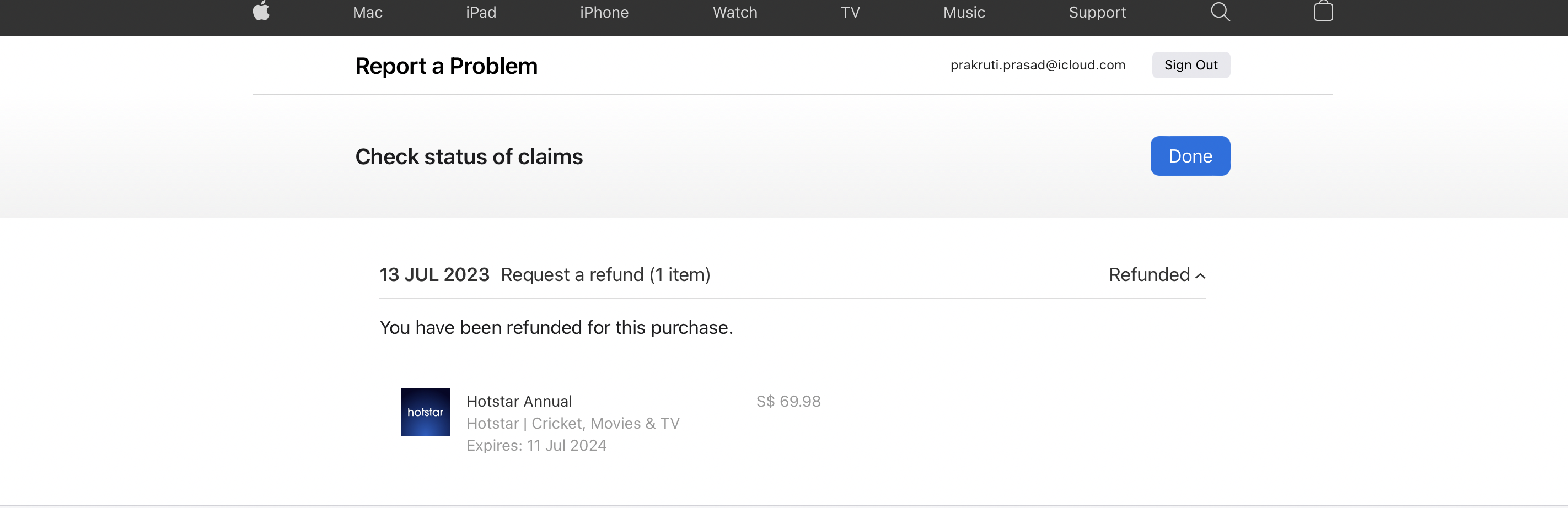The height and width of the screenshot is (508, 1568).
Task: Click the Refunded status label
Action: [x=1148, y=275]
